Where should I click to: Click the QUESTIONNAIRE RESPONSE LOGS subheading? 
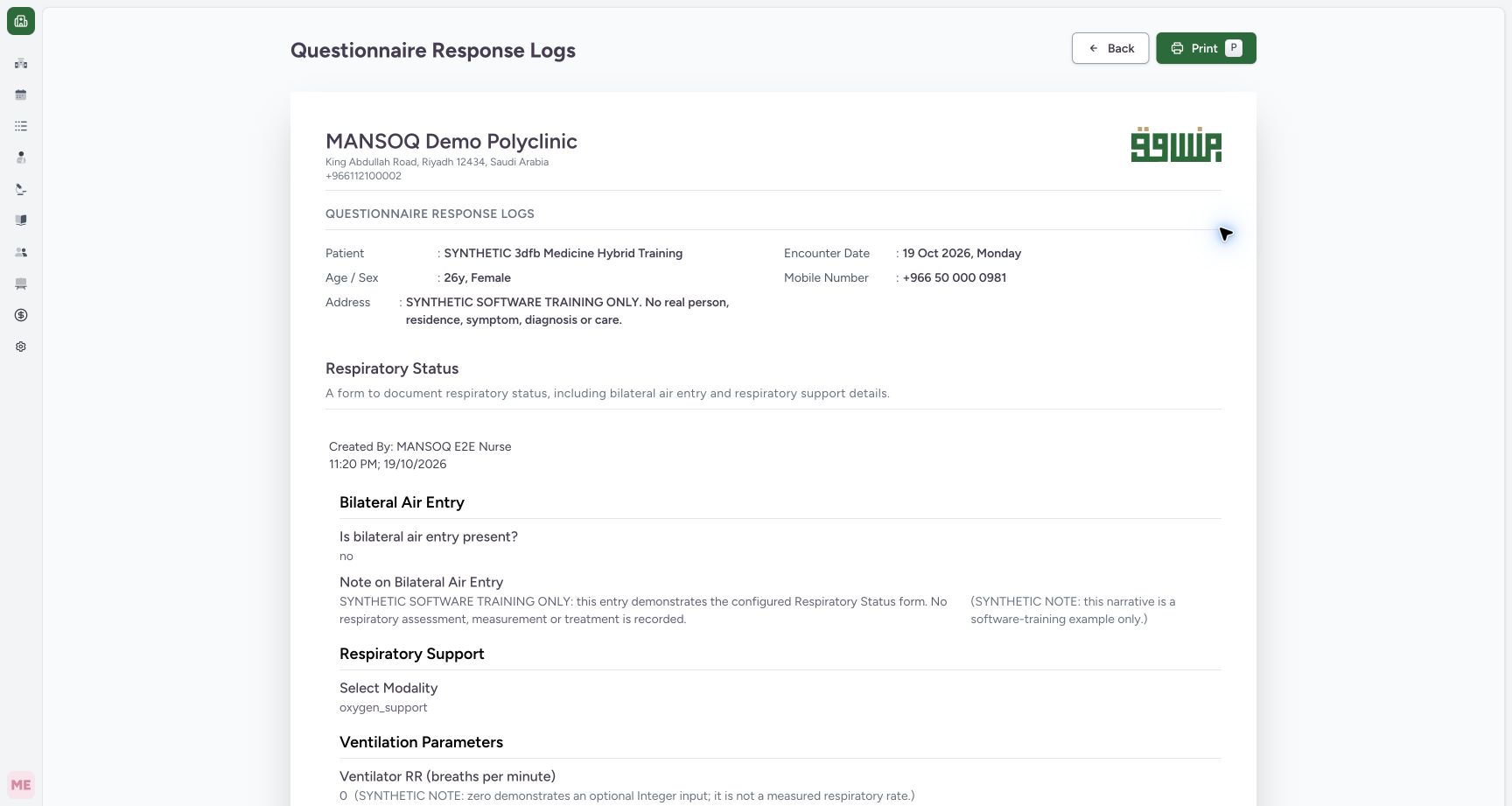430,214
